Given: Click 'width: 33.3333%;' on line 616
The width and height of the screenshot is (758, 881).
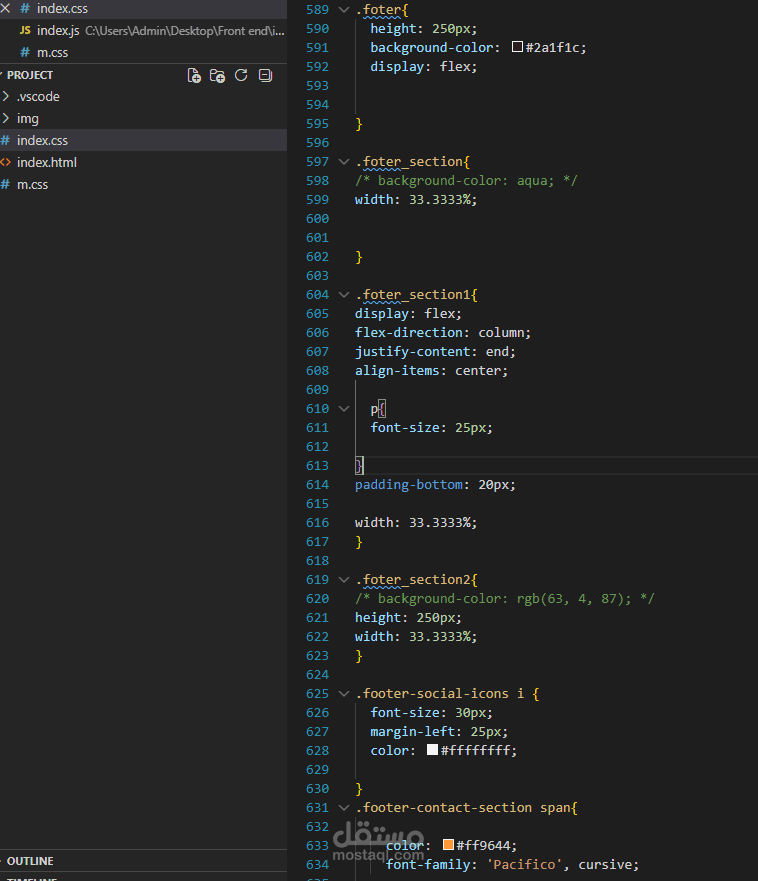Looking at the screenshot, I should [x=416, y=523].
